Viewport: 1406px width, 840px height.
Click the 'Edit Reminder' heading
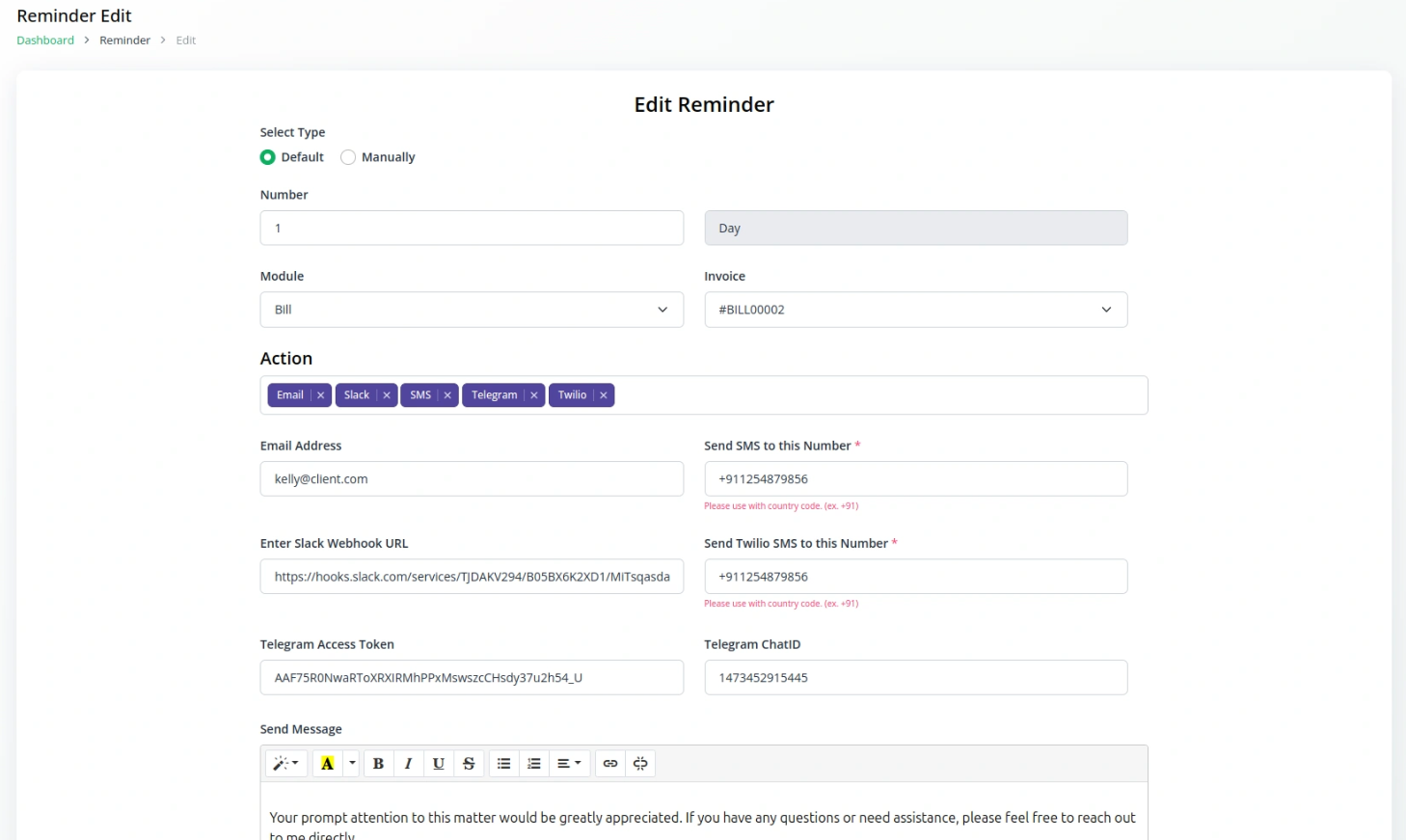tap(704, 105)
